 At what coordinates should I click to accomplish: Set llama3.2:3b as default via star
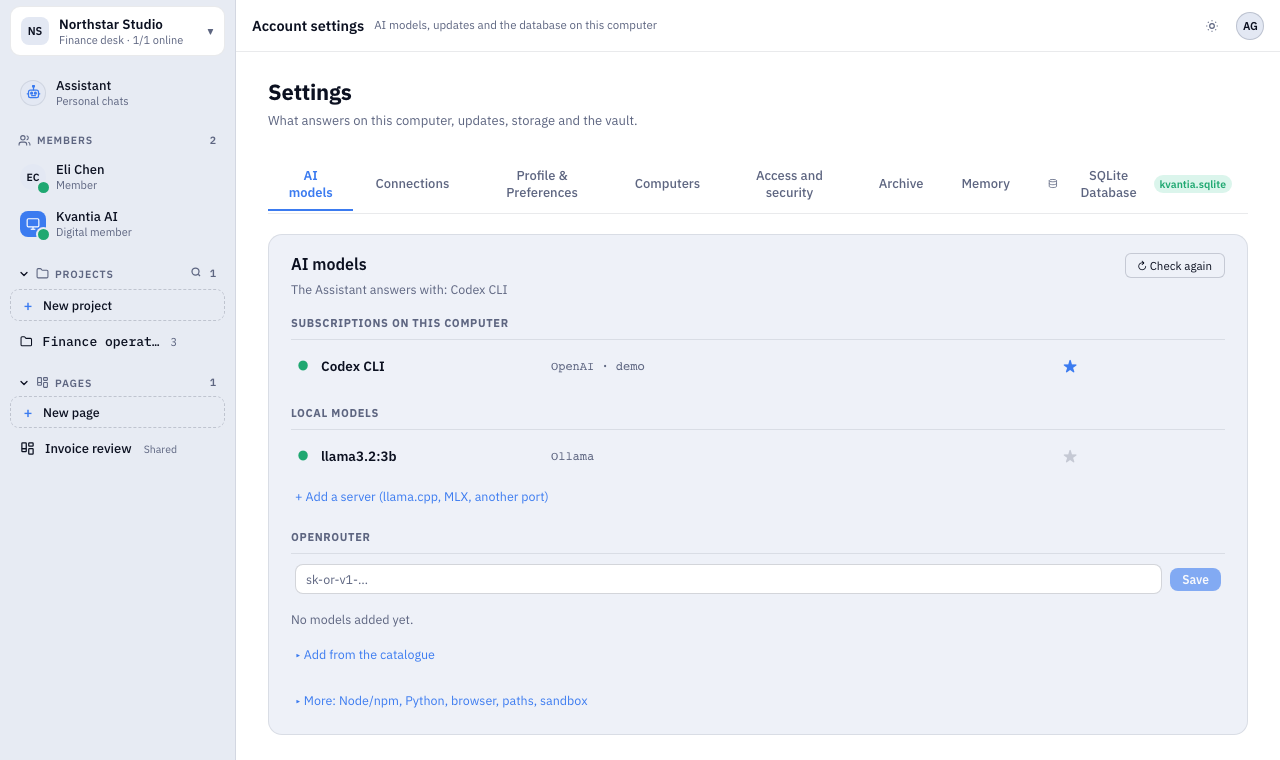1070,456
